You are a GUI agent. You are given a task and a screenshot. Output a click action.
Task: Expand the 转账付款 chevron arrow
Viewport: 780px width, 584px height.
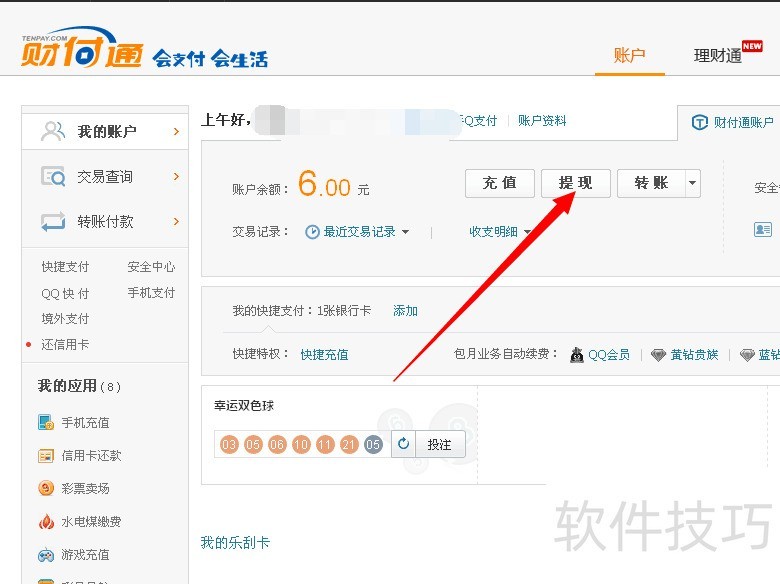pos(176,221)
